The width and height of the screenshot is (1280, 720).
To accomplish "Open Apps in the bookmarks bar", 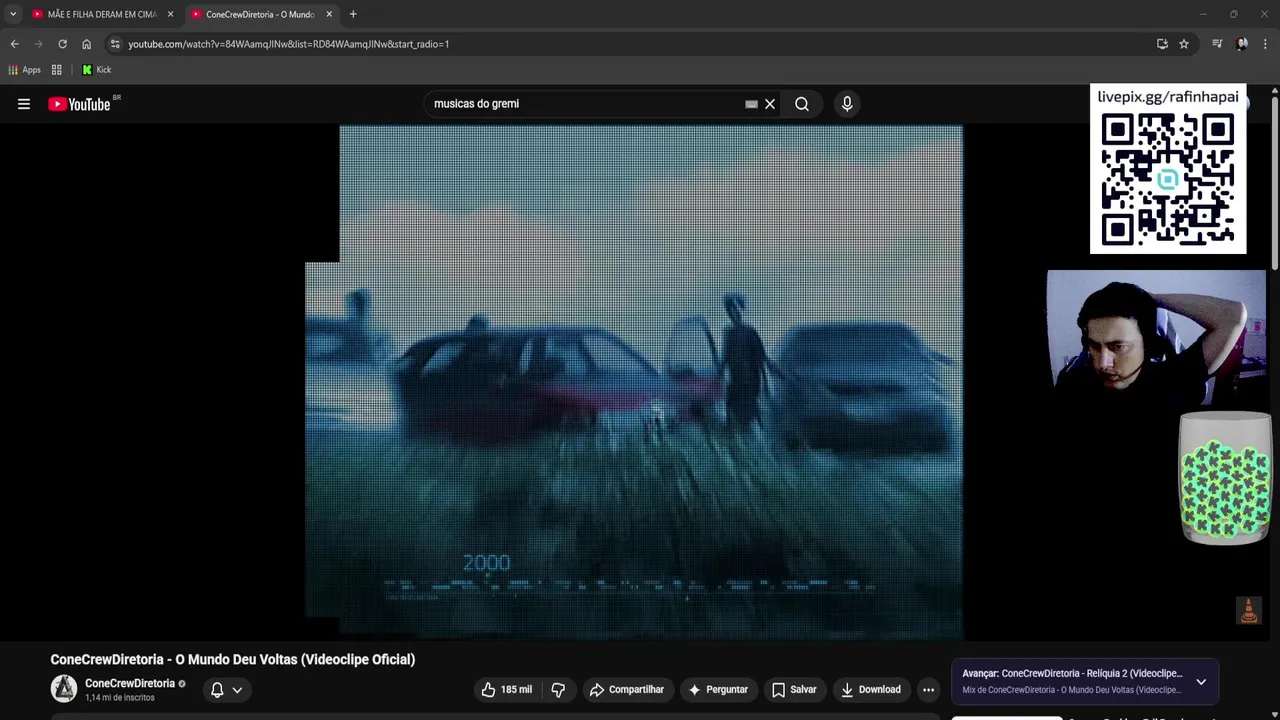I will [24, 70].
